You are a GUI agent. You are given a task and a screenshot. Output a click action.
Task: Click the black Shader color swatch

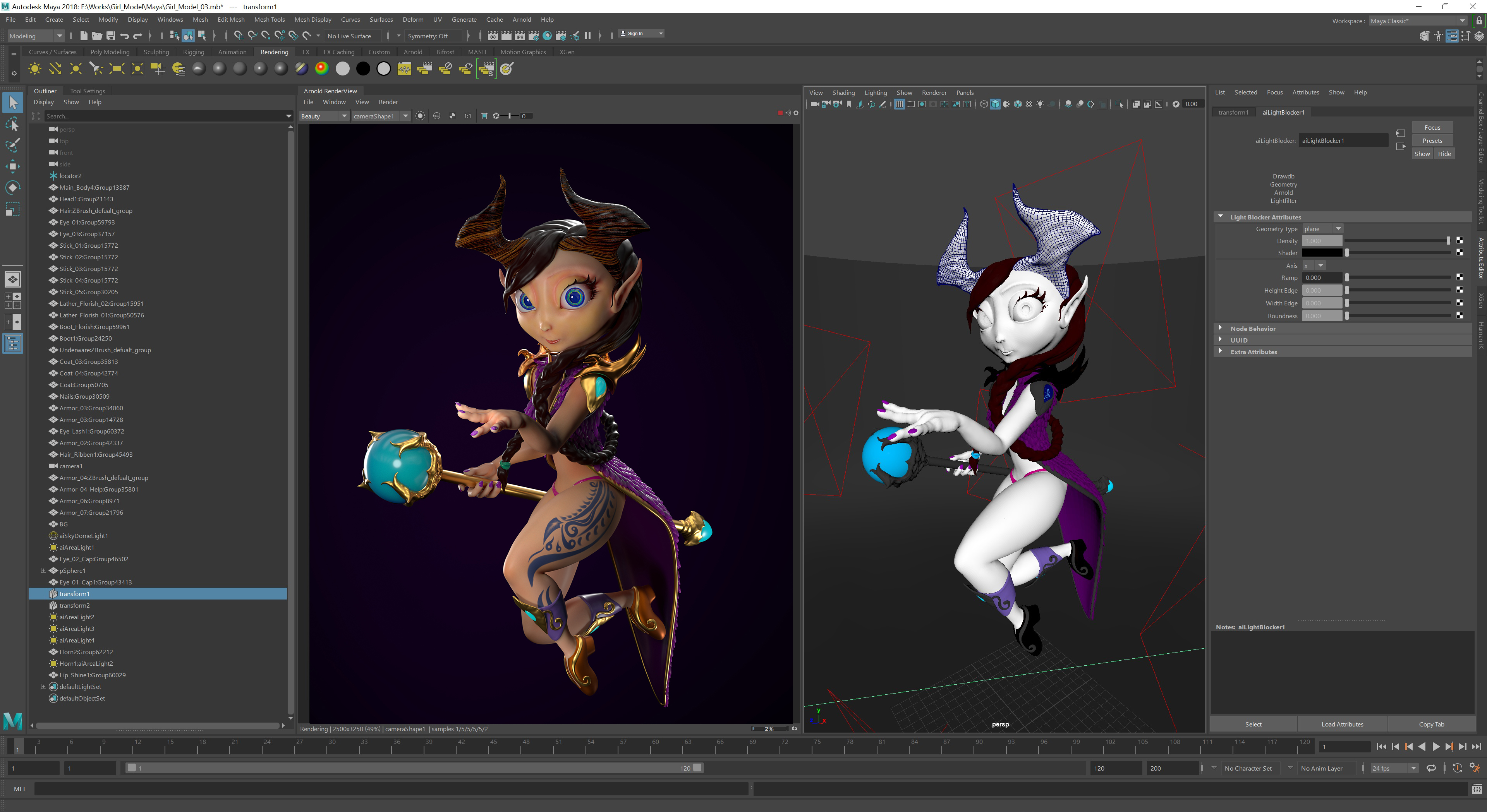[x=1322, y=253]
